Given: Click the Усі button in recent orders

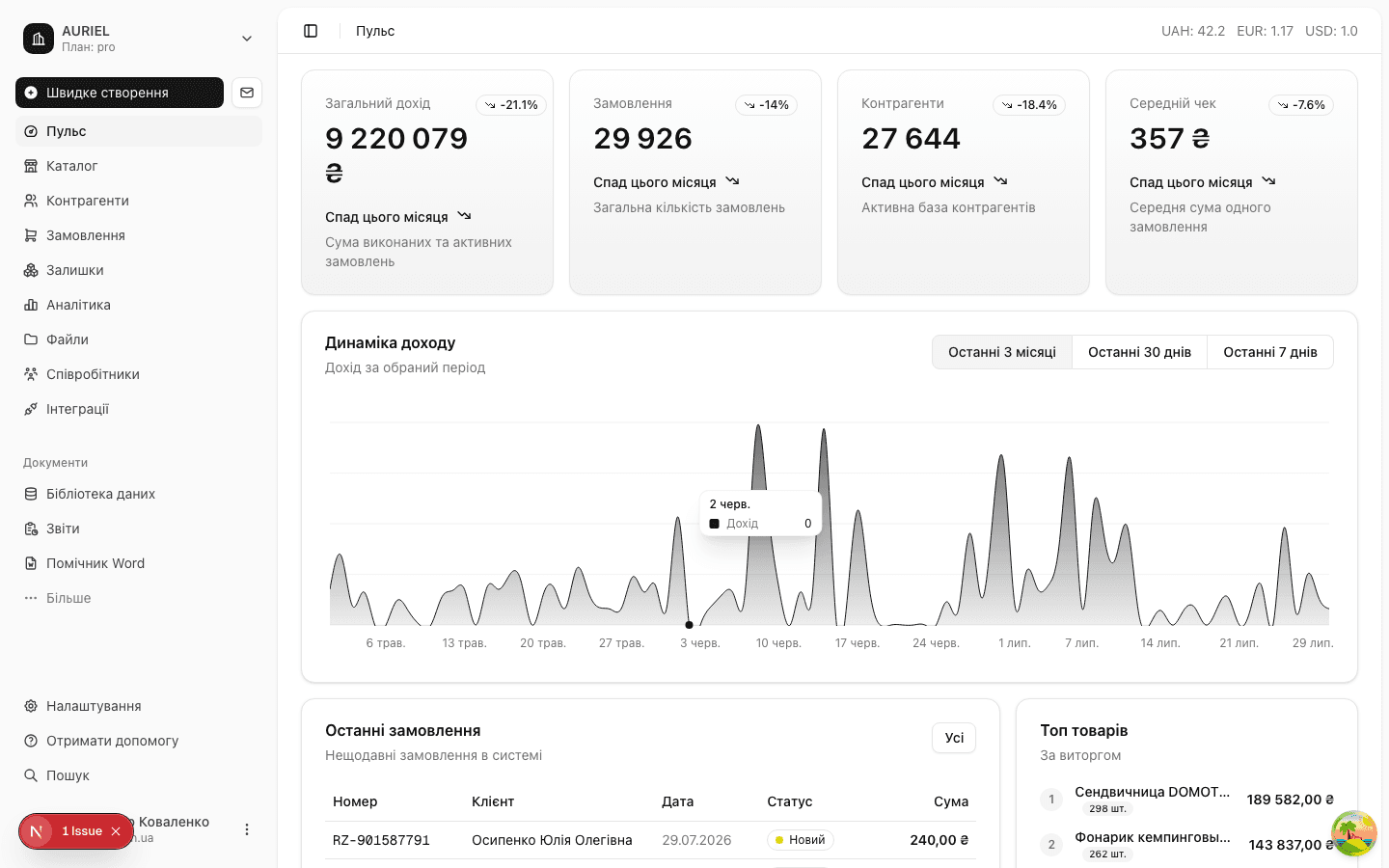Looking at the screenshot, I should click(x=954, y=738).
